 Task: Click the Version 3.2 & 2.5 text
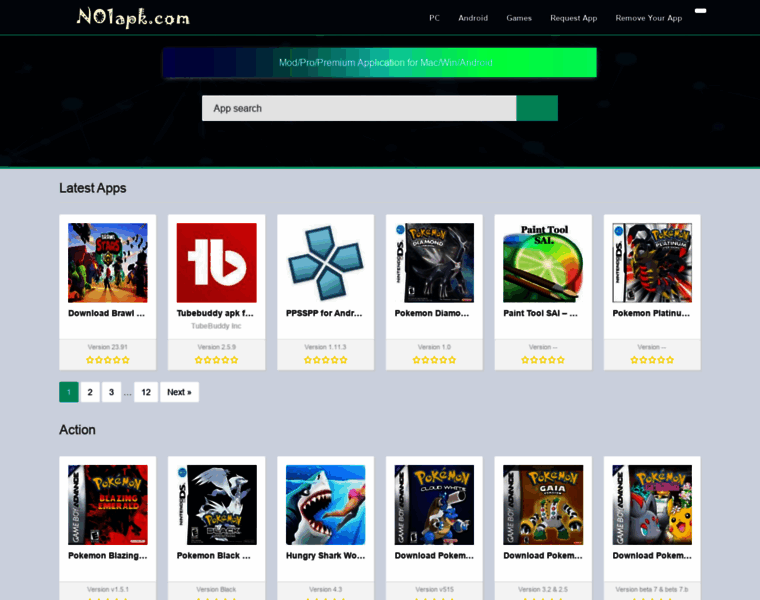pos(543,589)
